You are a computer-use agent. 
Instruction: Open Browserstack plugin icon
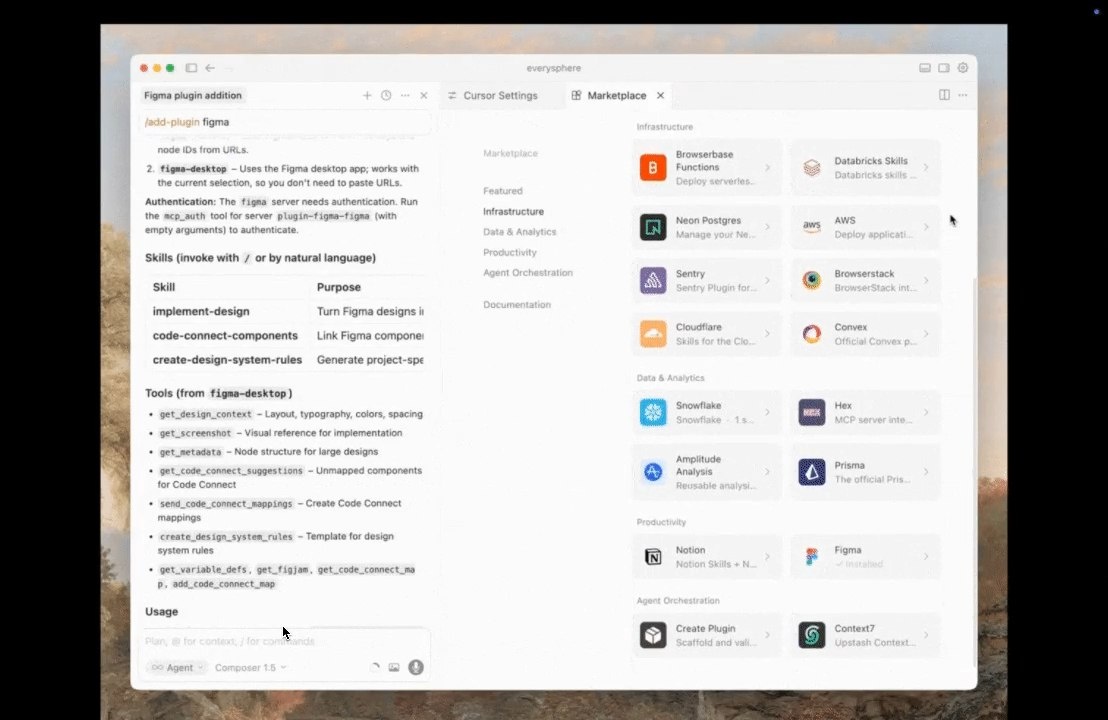pyautogui.click(x=812, y=281)
